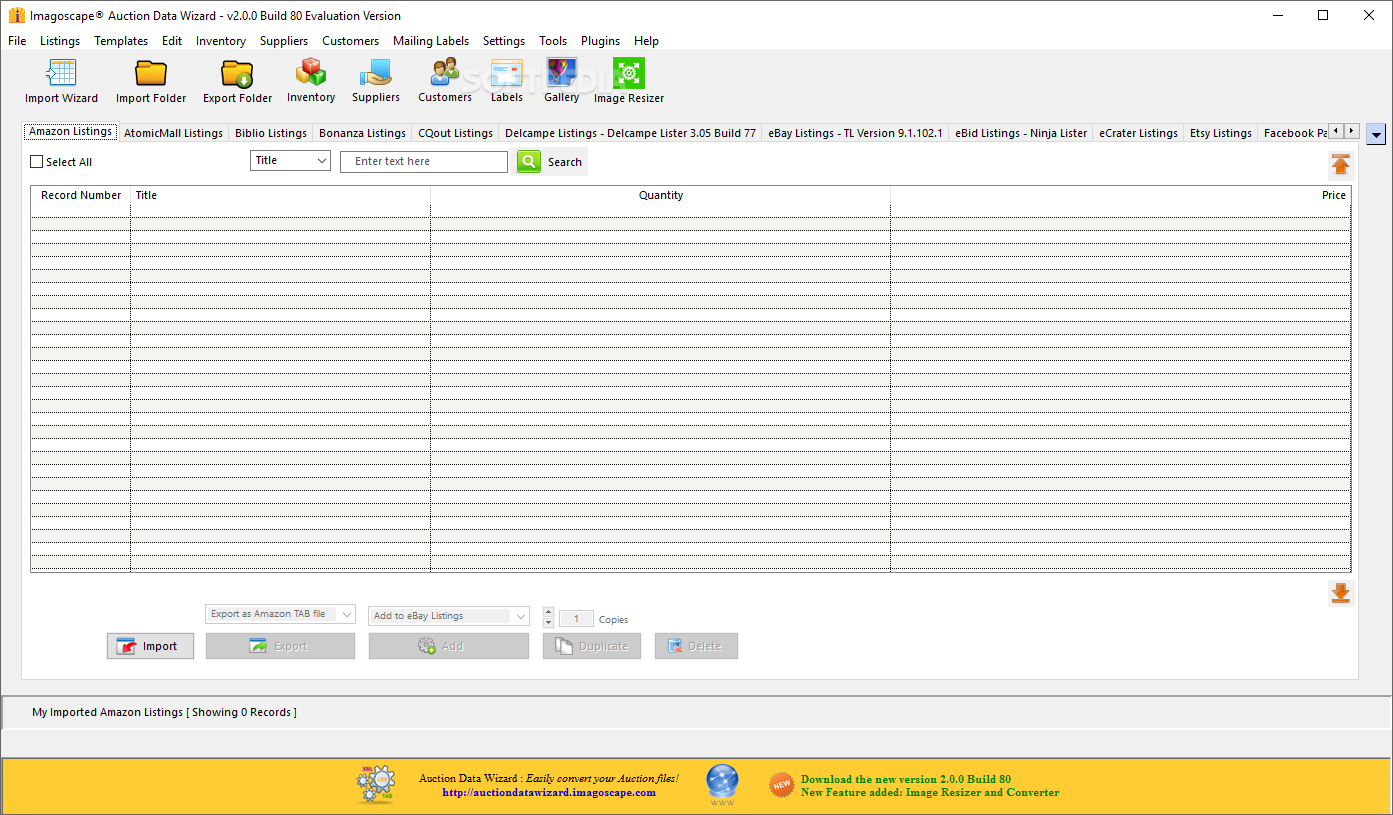Open the Mailing Labels menu
The image size is (1393, 815).
(x=431, y=41)
